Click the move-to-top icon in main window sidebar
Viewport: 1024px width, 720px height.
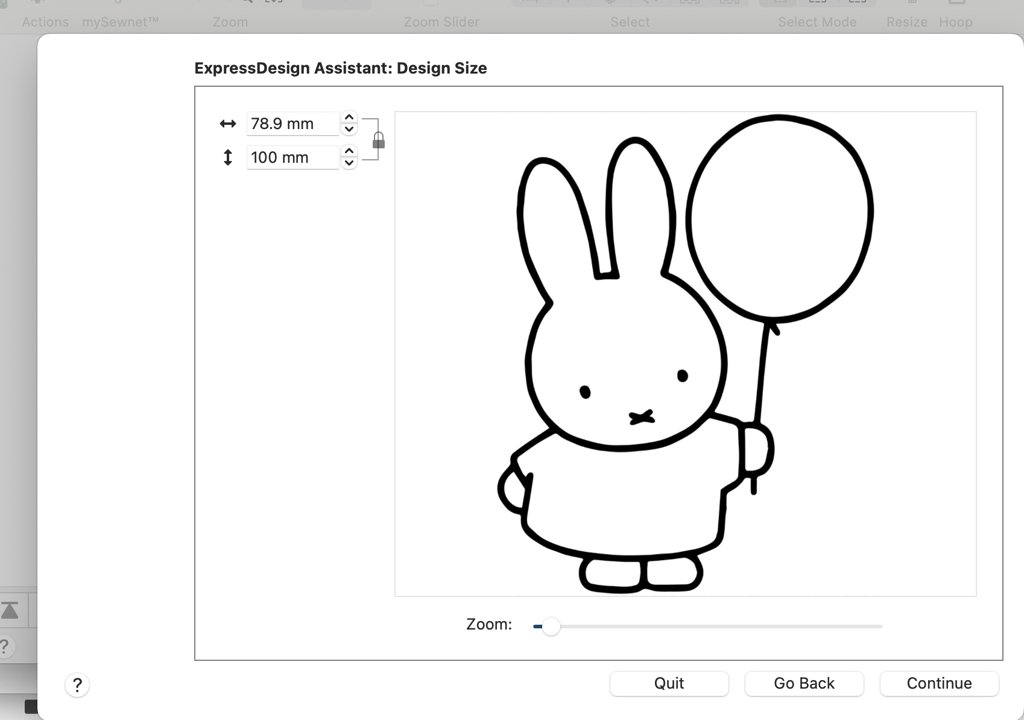pos(10,610)
